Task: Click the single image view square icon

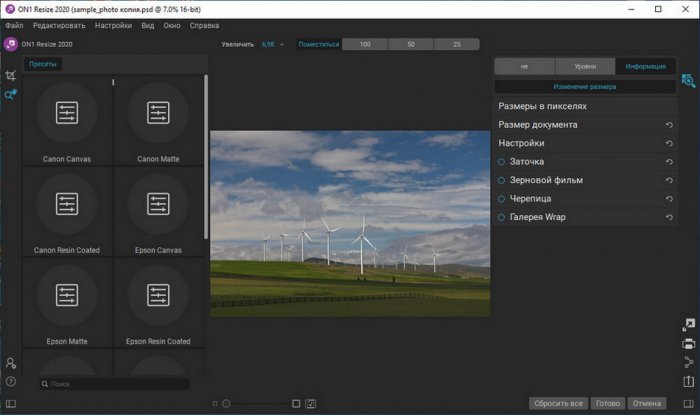Action: coord(296,403)
